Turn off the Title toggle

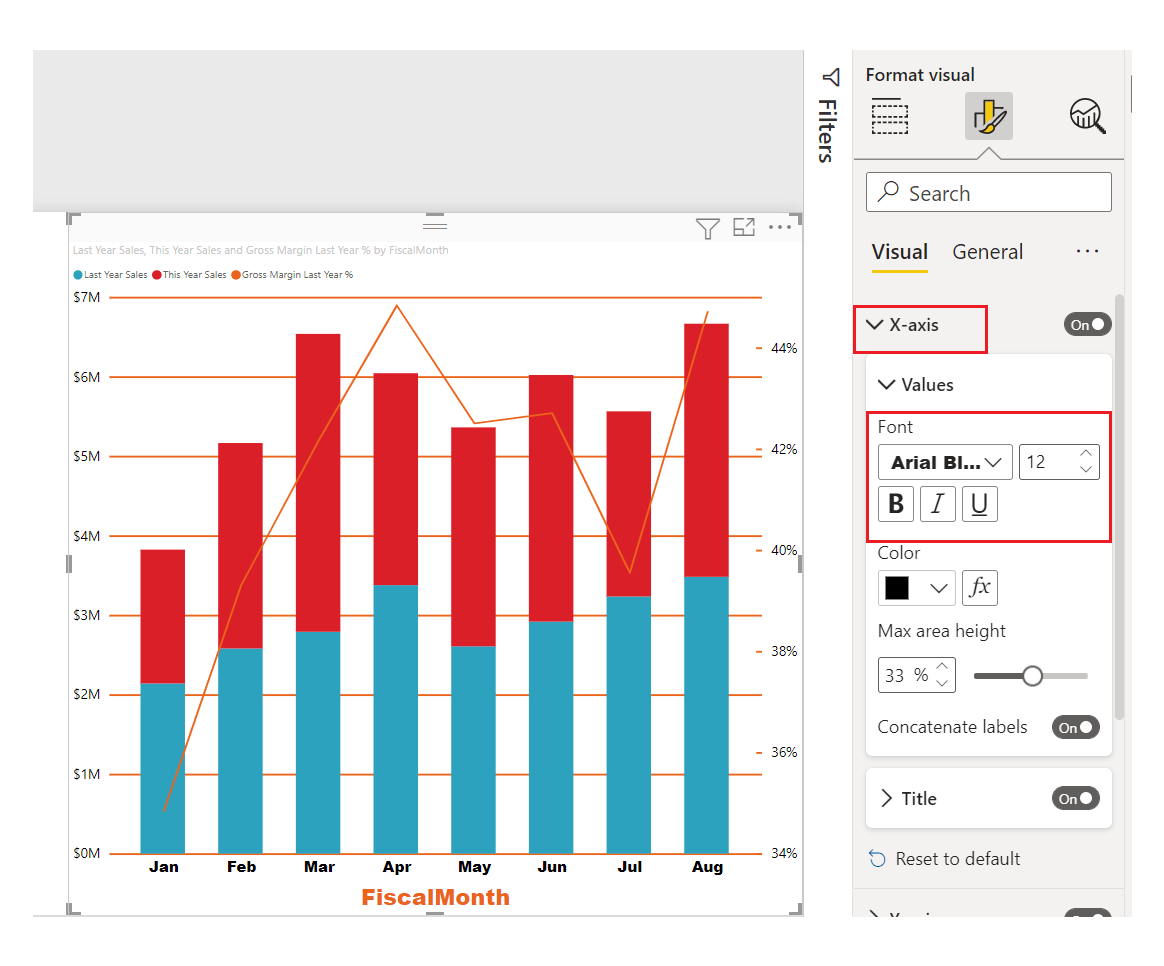point(1075,798)
